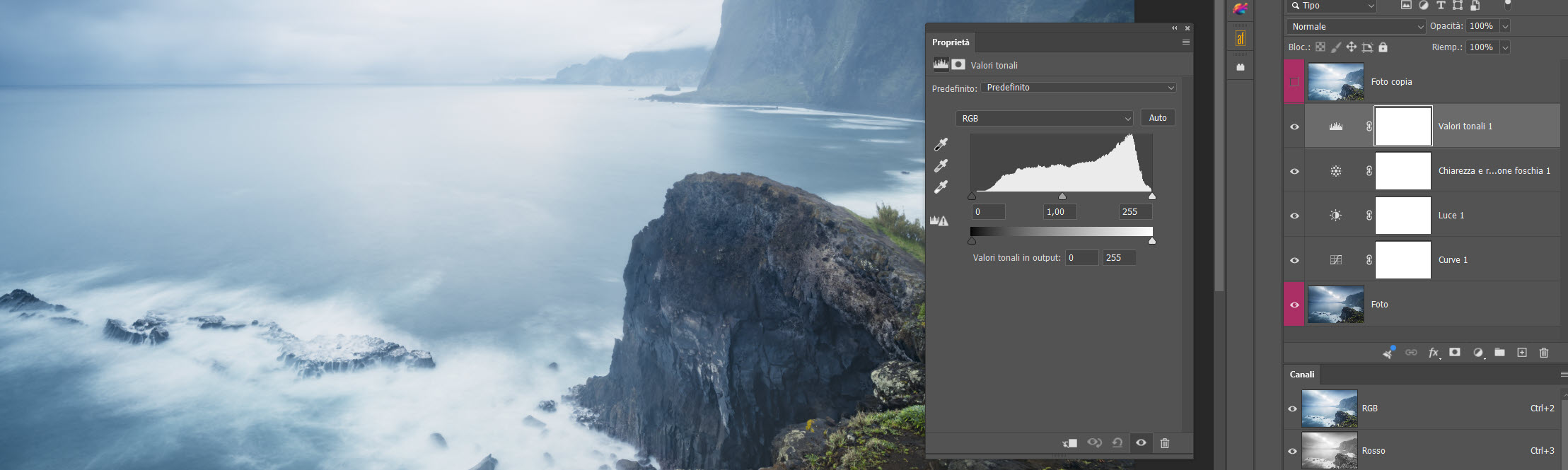Select the Foto copia layer thumbnail

coord(1335,82)
